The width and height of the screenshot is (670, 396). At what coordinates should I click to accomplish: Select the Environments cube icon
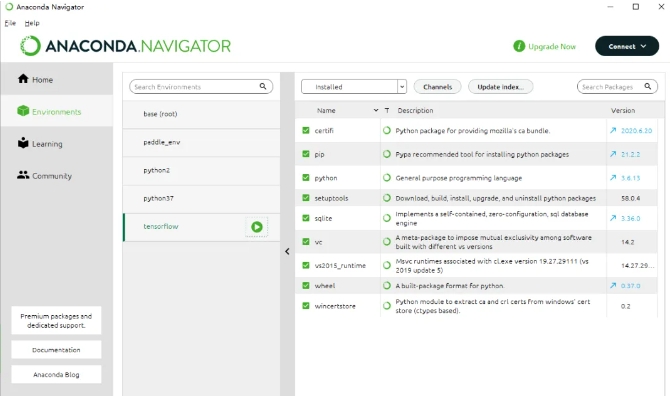[23, 111]
